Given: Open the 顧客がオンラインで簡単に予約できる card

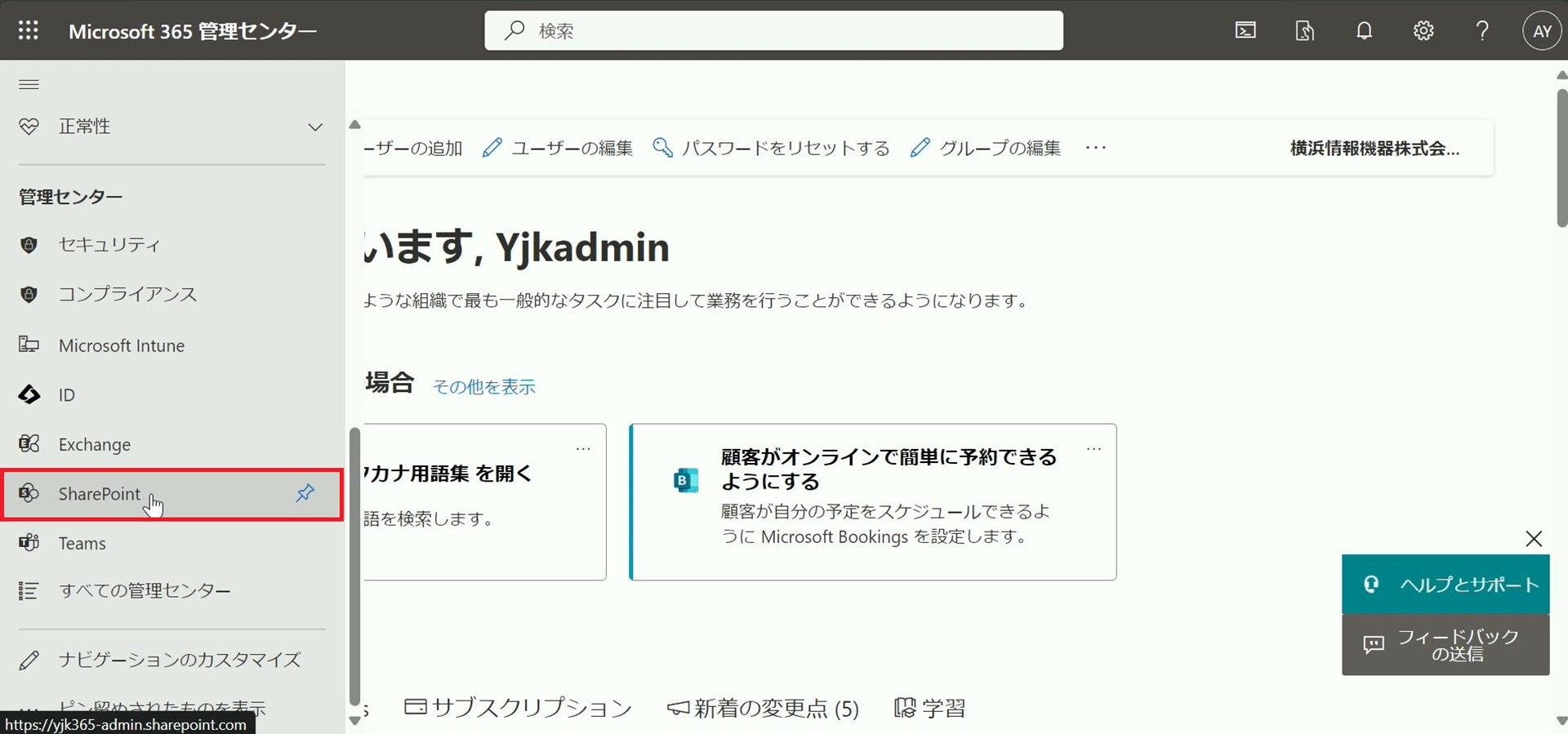Looking at the screenshot, I should tap(873, 502).
